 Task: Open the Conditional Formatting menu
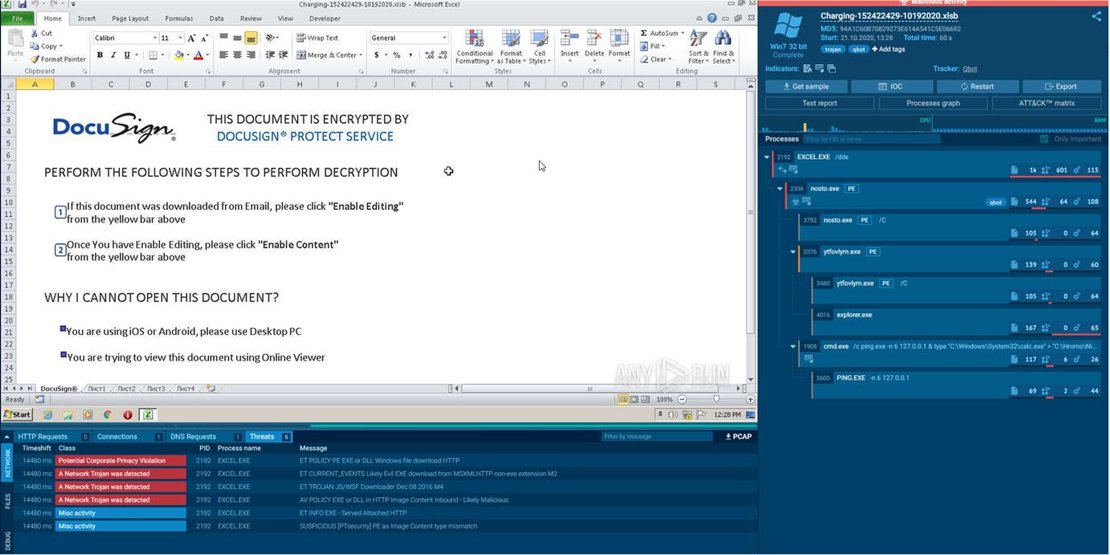tap(474, 47)
